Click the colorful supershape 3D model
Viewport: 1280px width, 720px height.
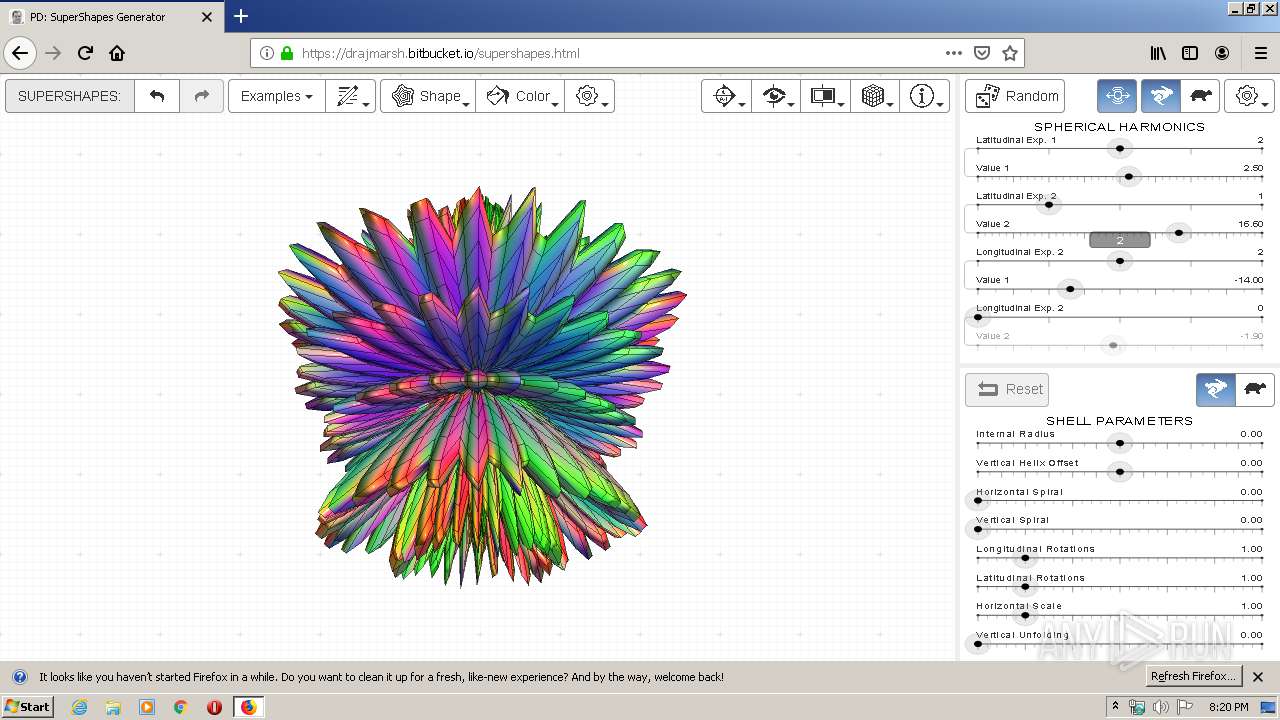click(x=480, y=385)
